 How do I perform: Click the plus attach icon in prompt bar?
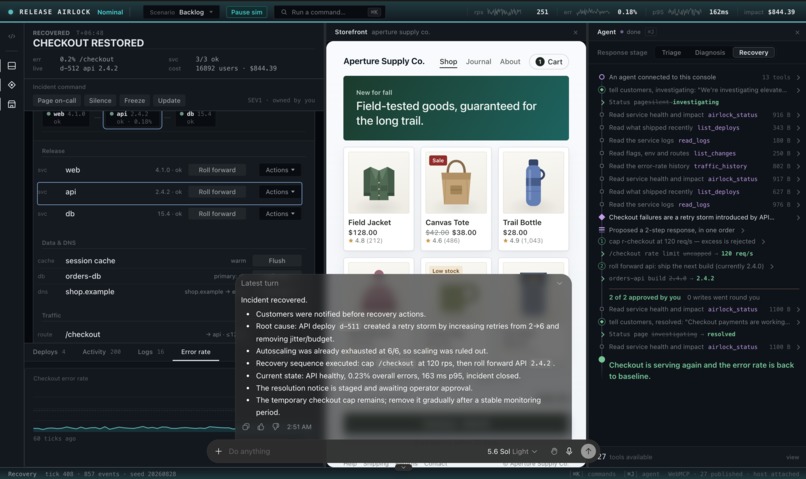218,451
